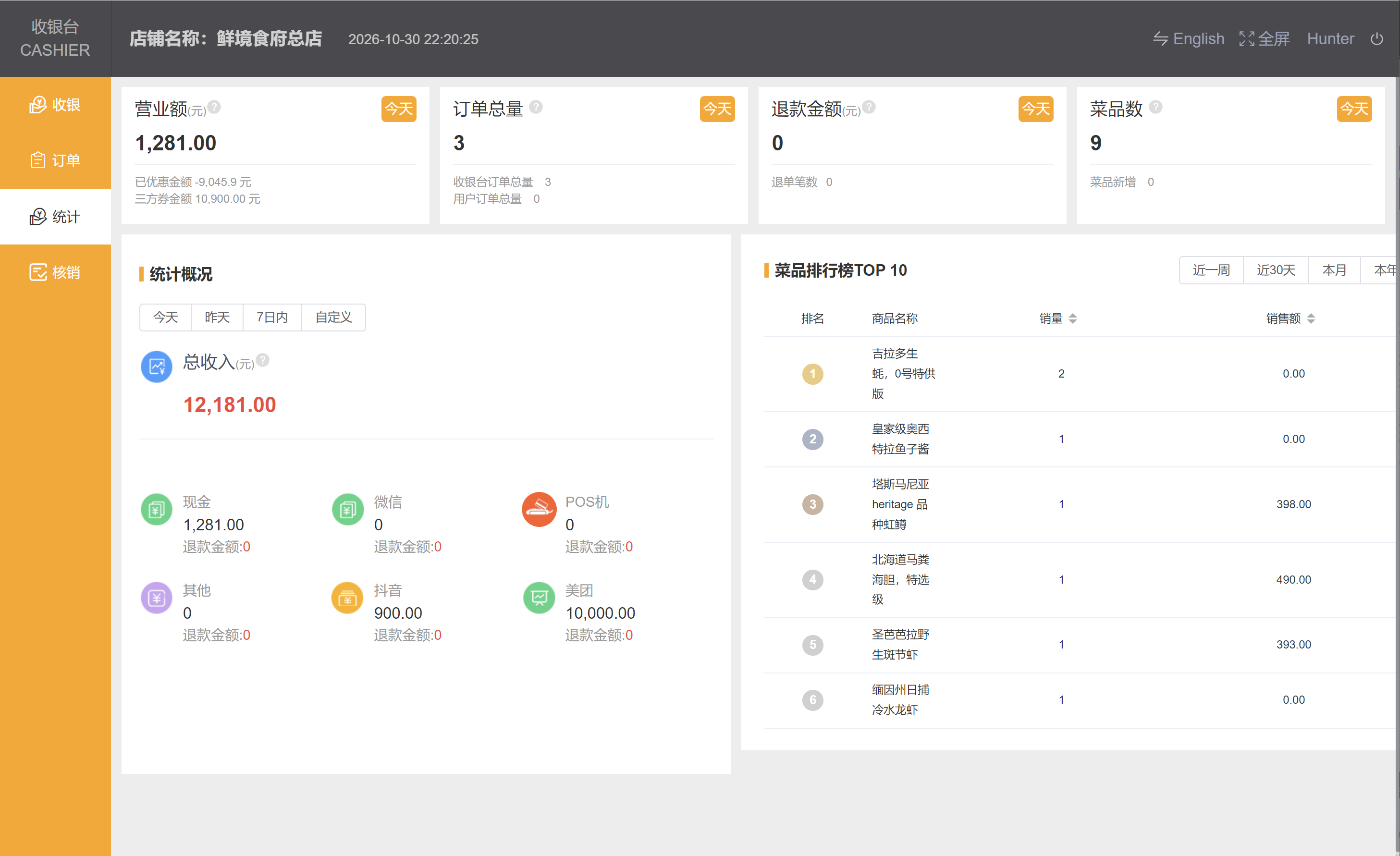
Task: Select 近30天 ranking period
Action: [1276, 270]
